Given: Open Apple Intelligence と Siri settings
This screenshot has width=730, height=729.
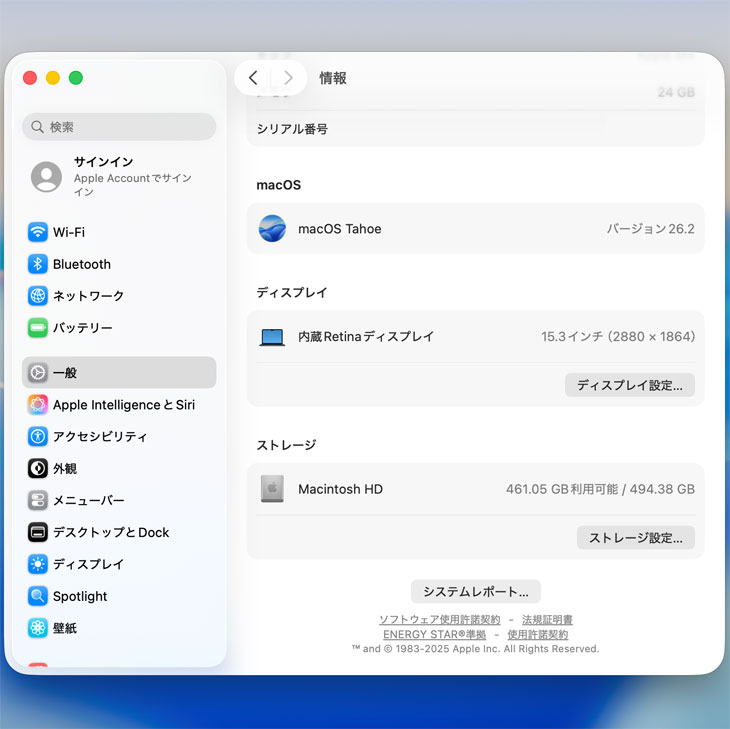Looking at the screenshot, I should pos(123,405).
